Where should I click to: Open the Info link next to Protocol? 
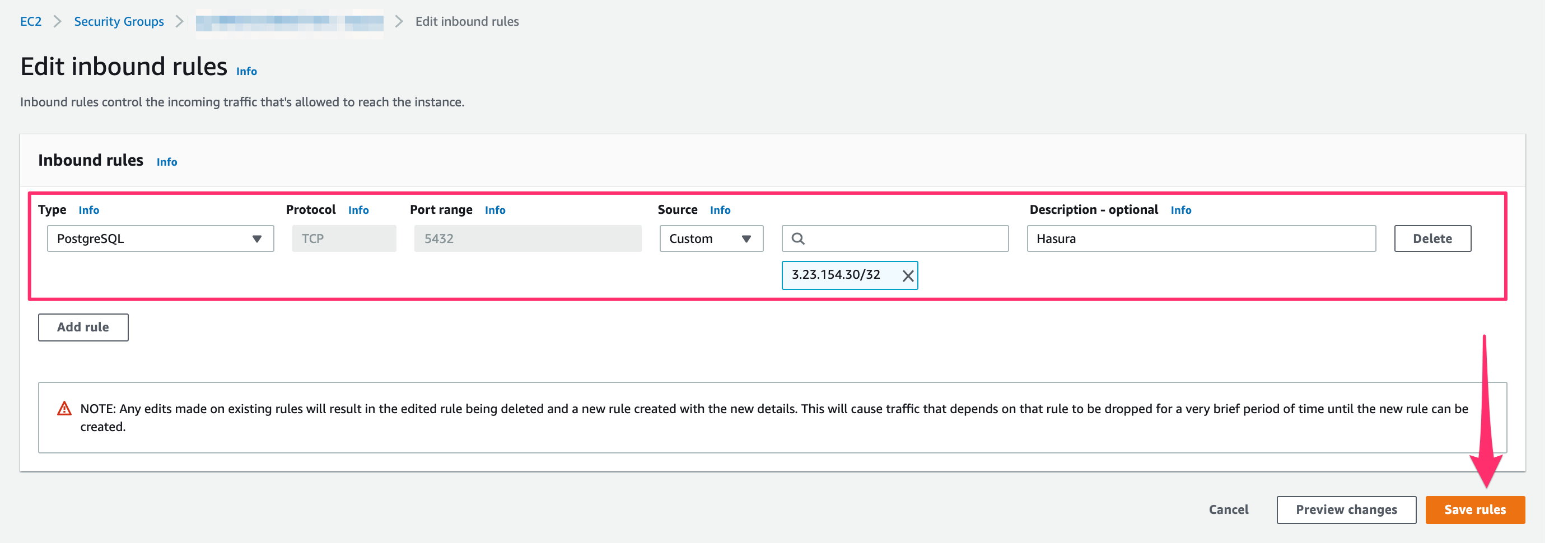pyautogui.click(x=358, y=210)
